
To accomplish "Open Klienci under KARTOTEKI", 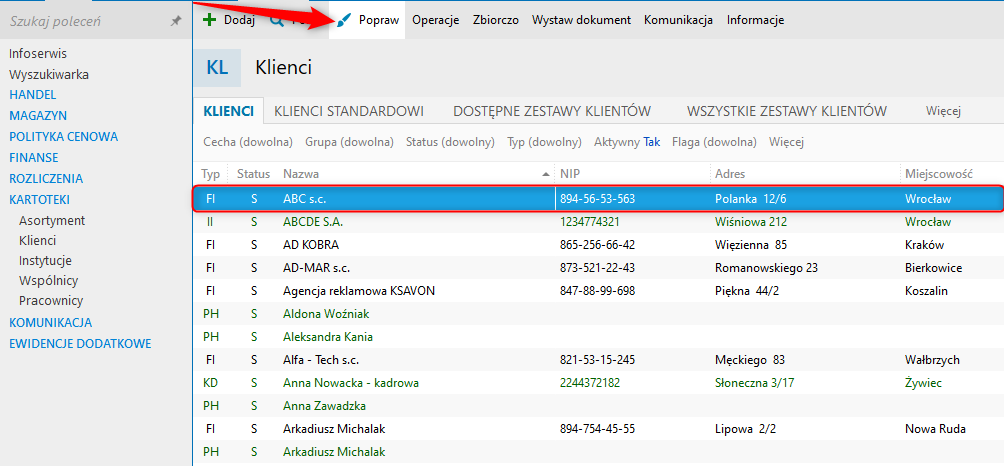I will [37, 241].
